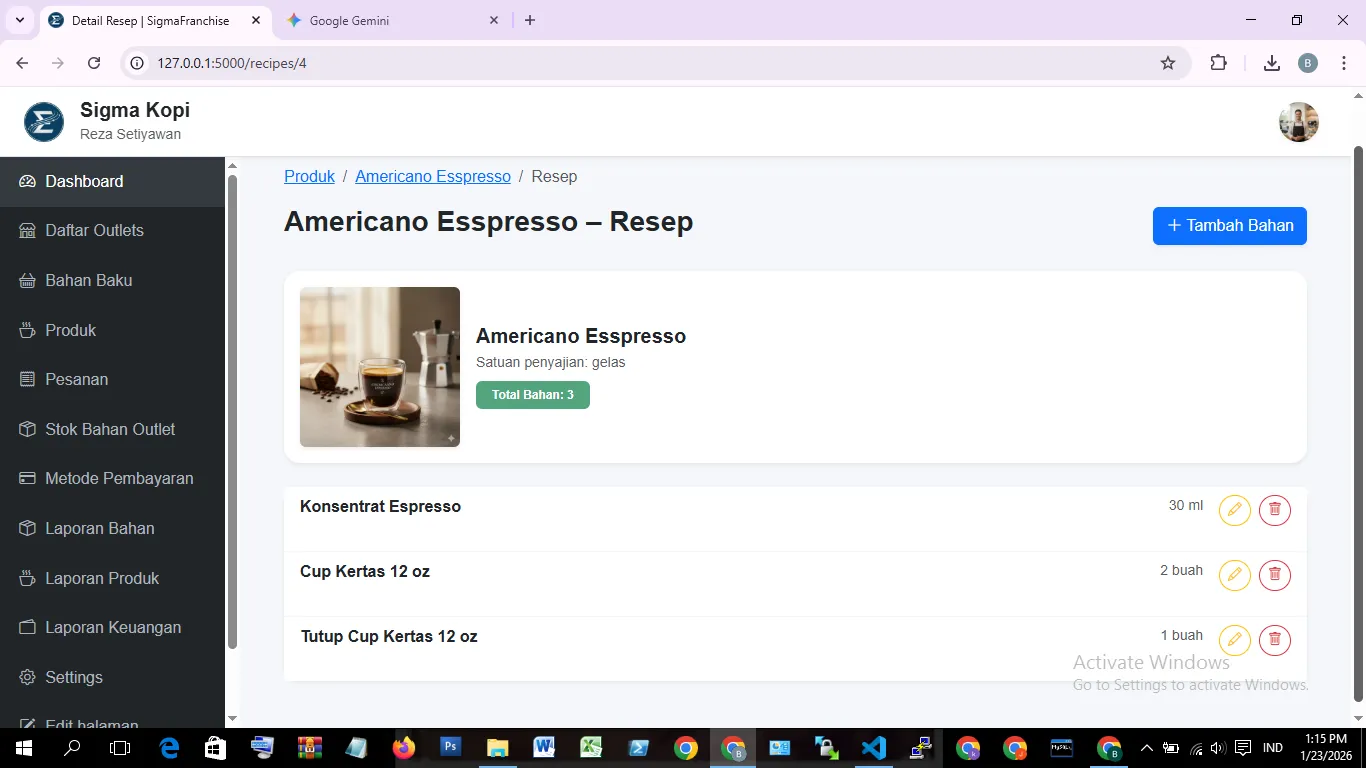Open Metode Pembayaran menu item
This screenshot has width=1366, height=768.
(x=112, y=479)
